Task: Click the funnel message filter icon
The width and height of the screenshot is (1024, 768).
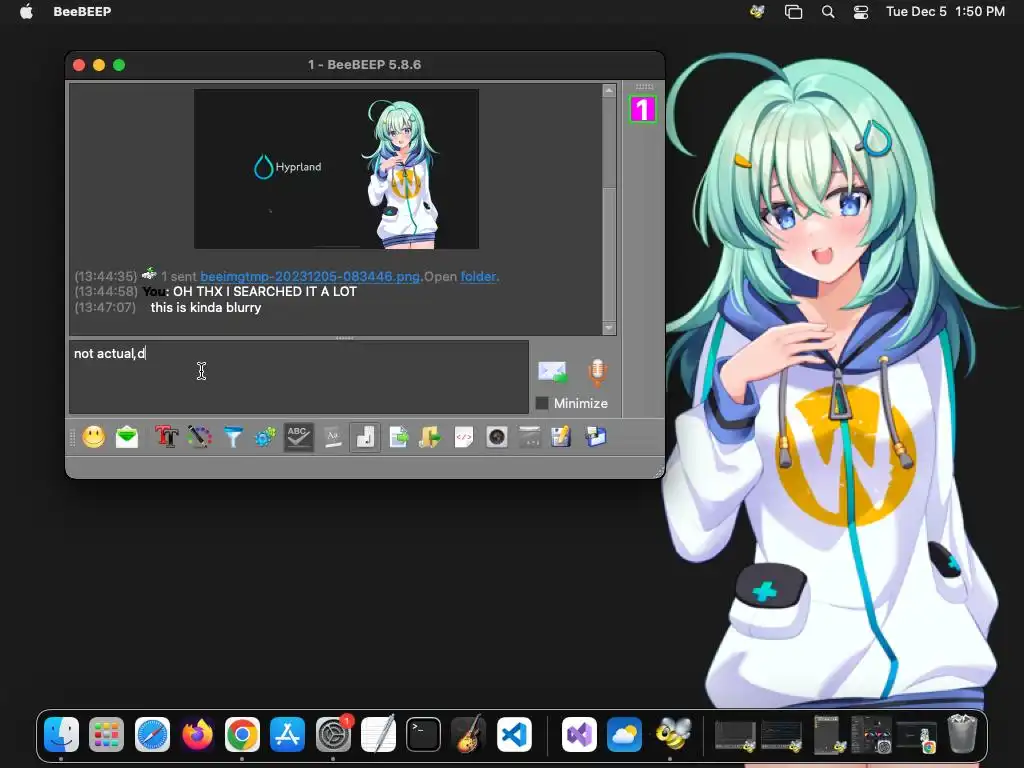Action: pyautogui.click(x=232, y=437)
